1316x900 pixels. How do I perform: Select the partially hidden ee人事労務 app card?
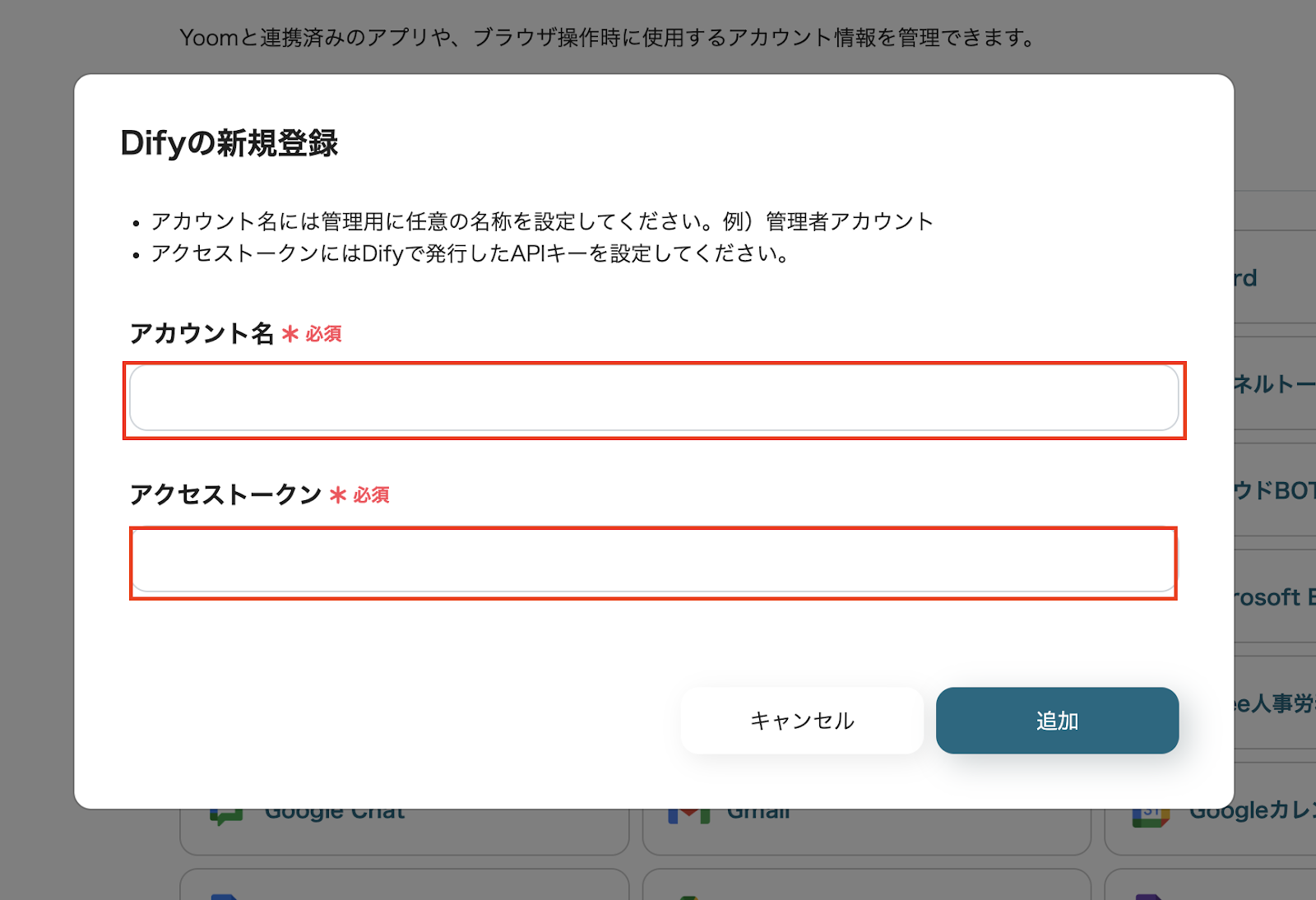tap(1275, 703)
